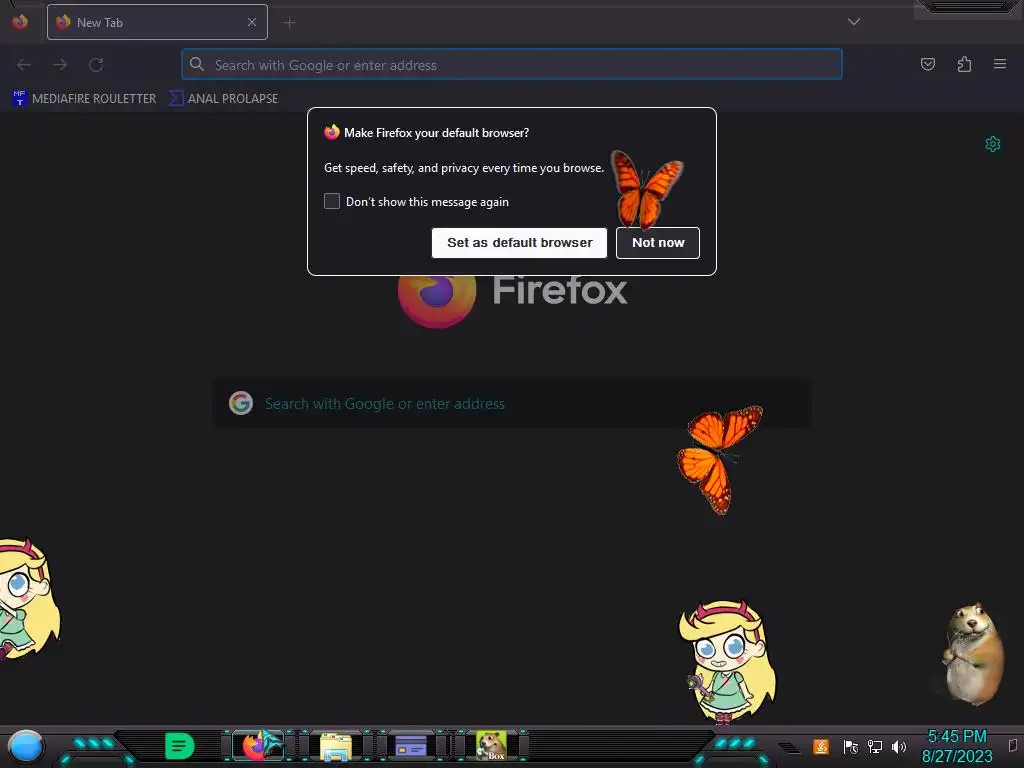Image resolution: width=1024 pixels, height=768 pixels.
Task: Reload the current page
Action: tap(96, 65)
